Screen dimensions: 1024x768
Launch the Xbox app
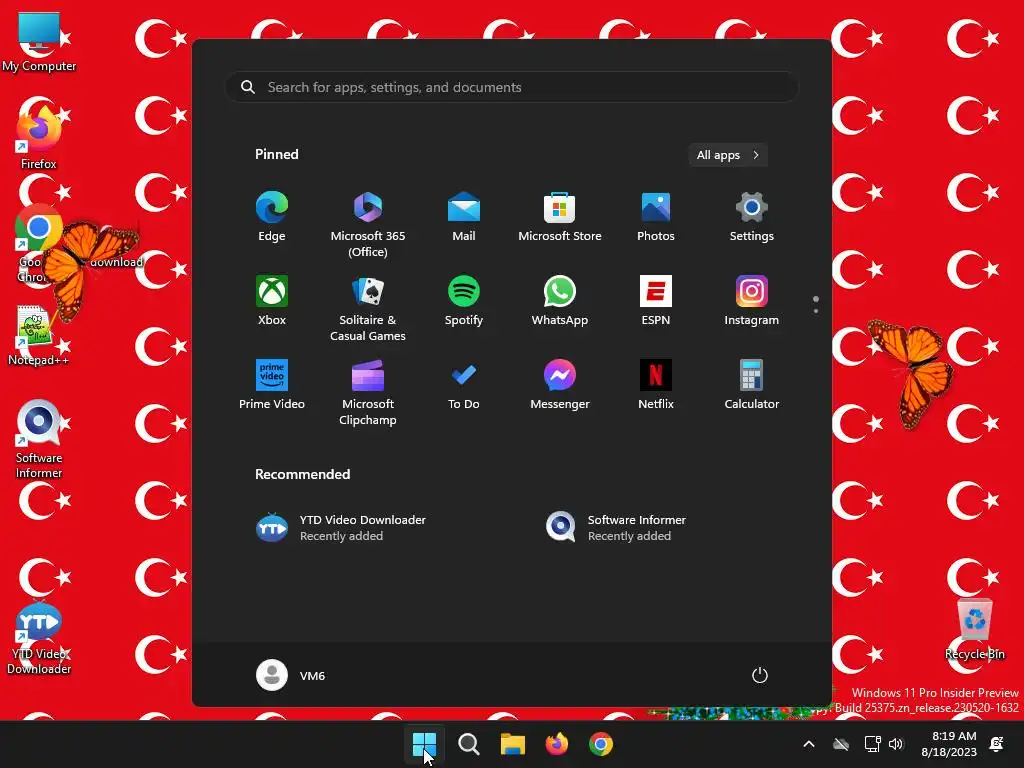pos(272,300)
